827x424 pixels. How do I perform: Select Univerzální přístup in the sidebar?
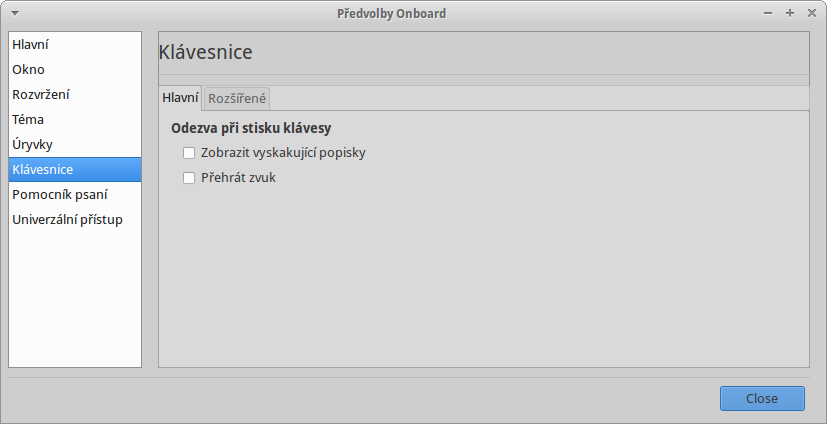(75, 219)
